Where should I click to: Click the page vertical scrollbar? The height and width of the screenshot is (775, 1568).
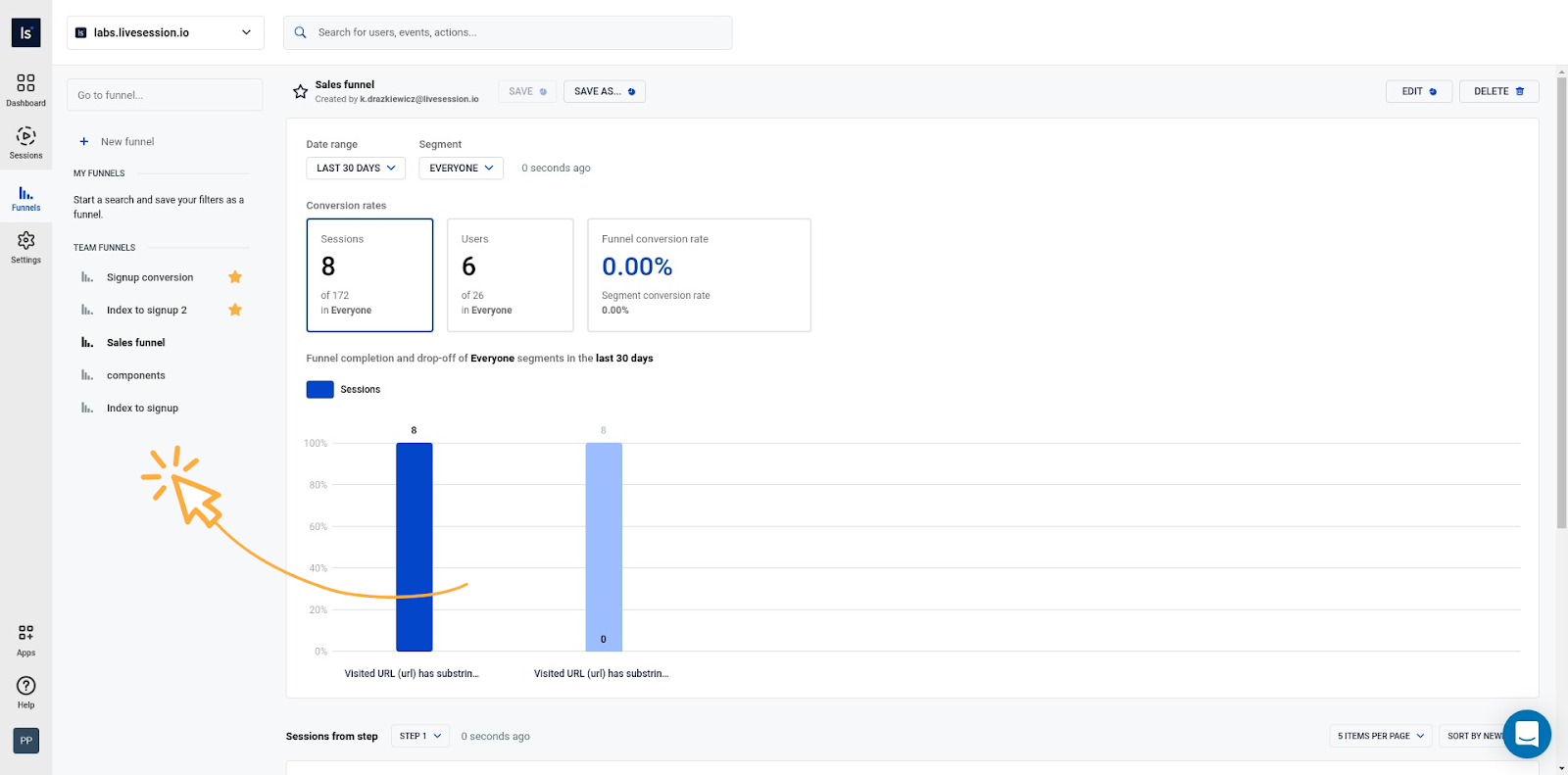point(1561,304)
